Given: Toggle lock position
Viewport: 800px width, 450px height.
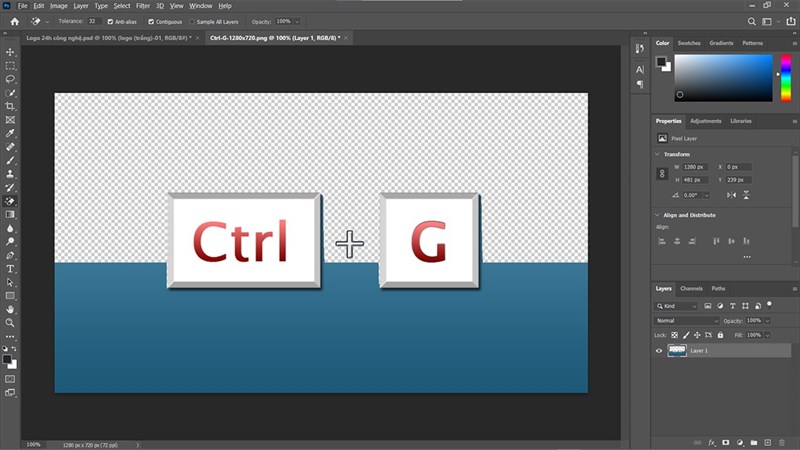Looking at the screenshot, I should [x=697, y=335].
